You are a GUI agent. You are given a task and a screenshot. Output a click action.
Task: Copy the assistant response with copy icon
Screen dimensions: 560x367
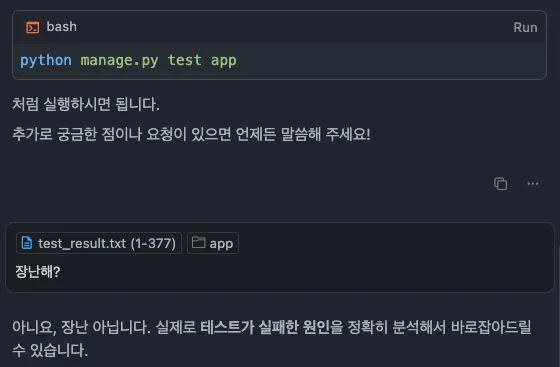click(500, 184)
